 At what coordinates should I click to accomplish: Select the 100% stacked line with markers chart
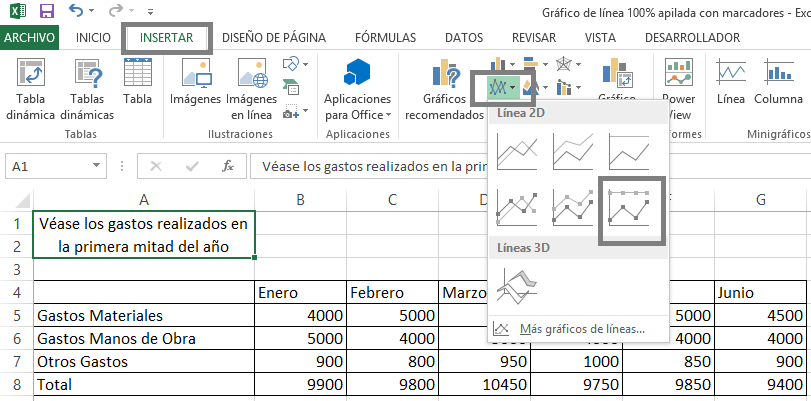(629, 211)
